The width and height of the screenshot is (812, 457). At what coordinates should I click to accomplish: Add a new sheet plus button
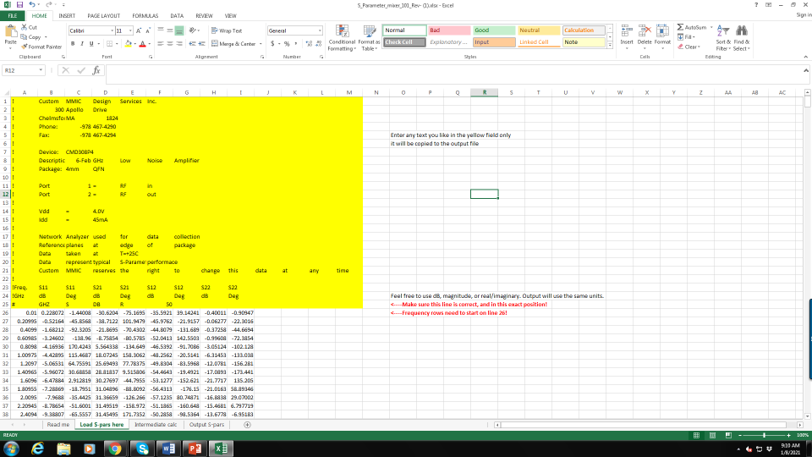(247, 424)
